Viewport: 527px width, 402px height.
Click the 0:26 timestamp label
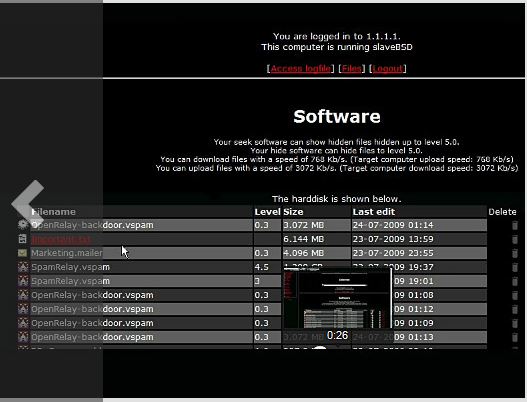[337, 335]
